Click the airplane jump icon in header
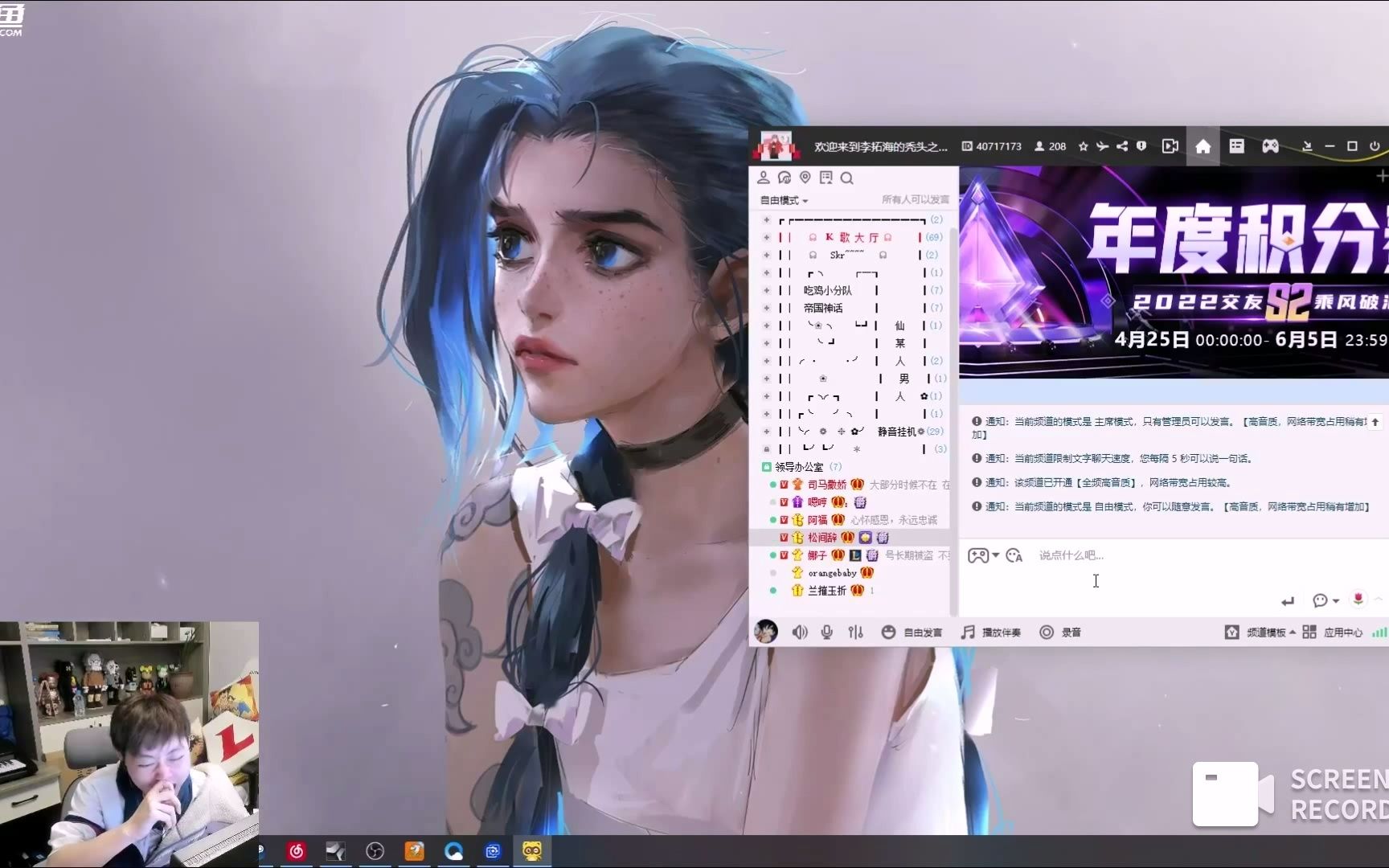 click(1102, 146)
